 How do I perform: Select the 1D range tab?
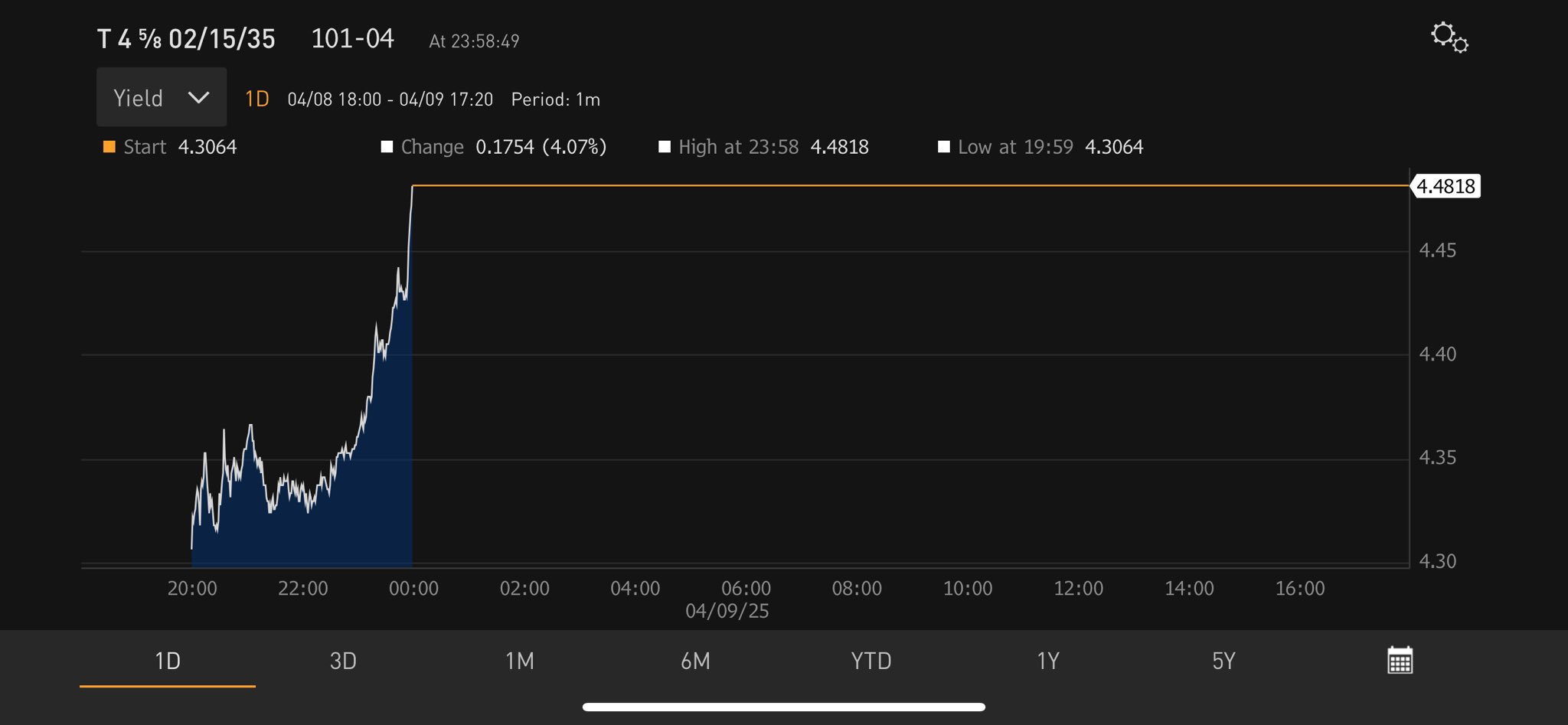click(x=168, y=661)
